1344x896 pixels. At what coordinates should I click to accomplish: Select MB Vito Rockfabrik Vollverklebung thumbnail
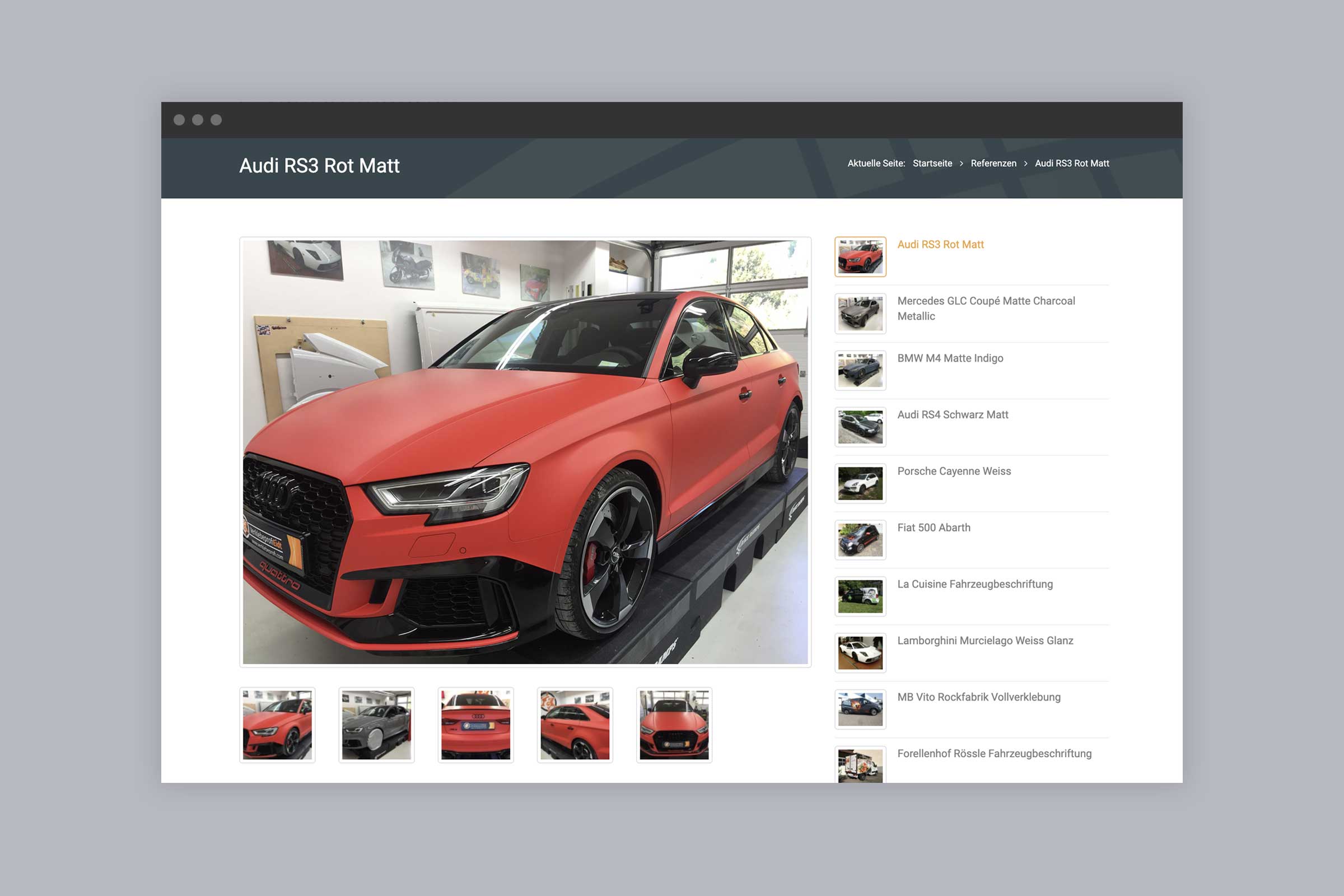(x=860, y=709)
